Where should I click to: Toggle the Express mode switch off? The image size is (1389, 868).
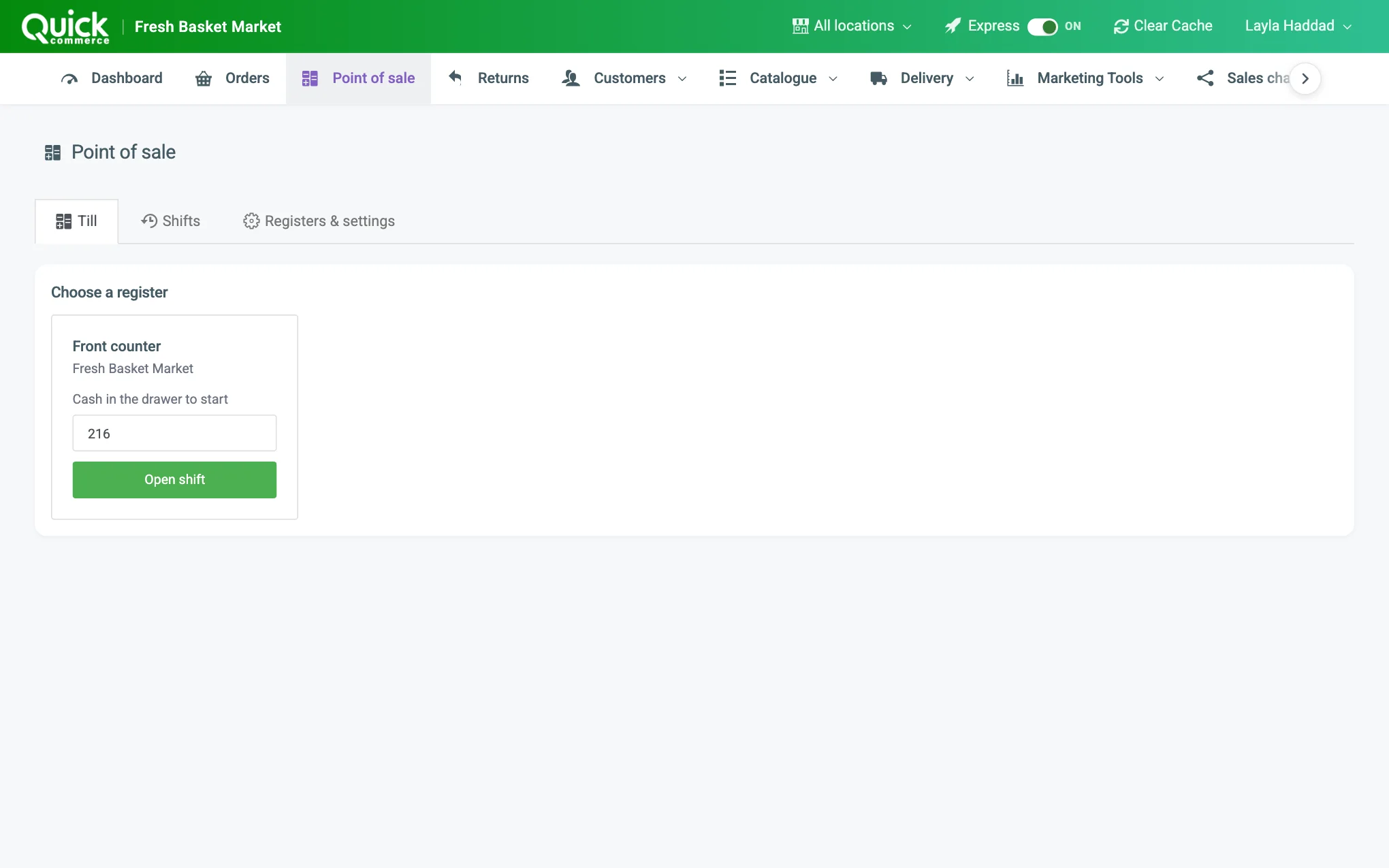pos(1042,27)
